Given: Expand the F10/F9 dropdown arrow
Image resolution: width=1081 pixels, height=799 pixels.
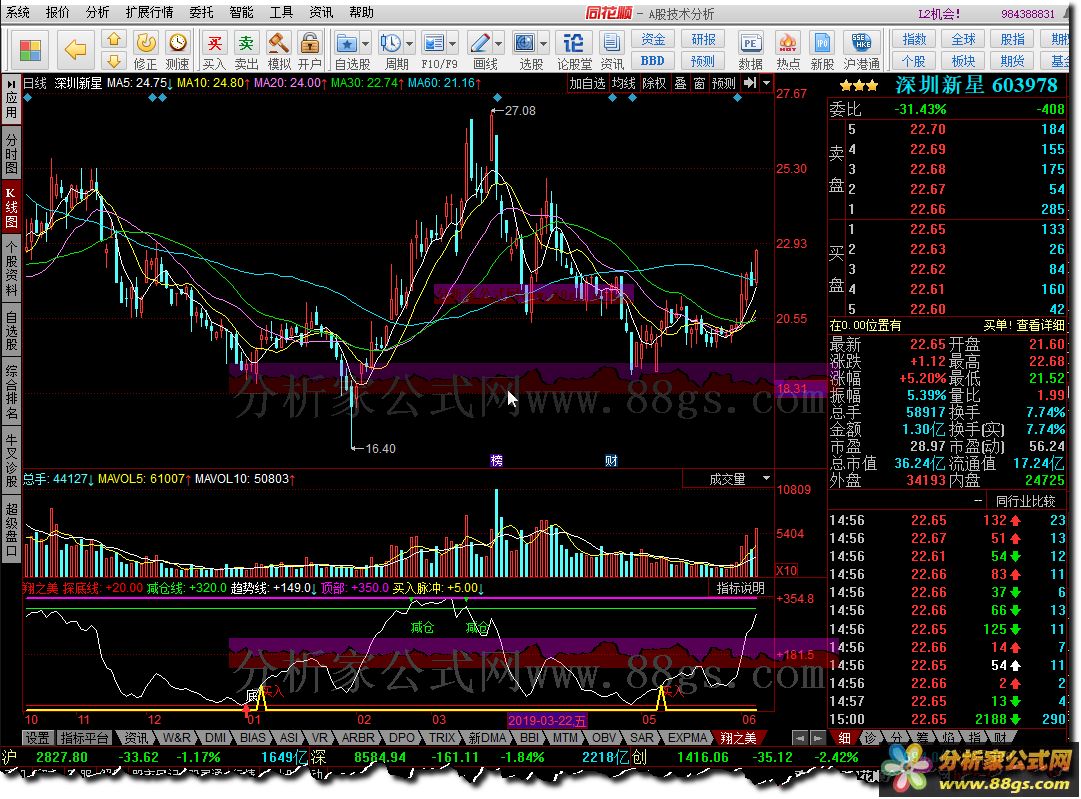Looking at the screenshot, I should click(453, 44).
